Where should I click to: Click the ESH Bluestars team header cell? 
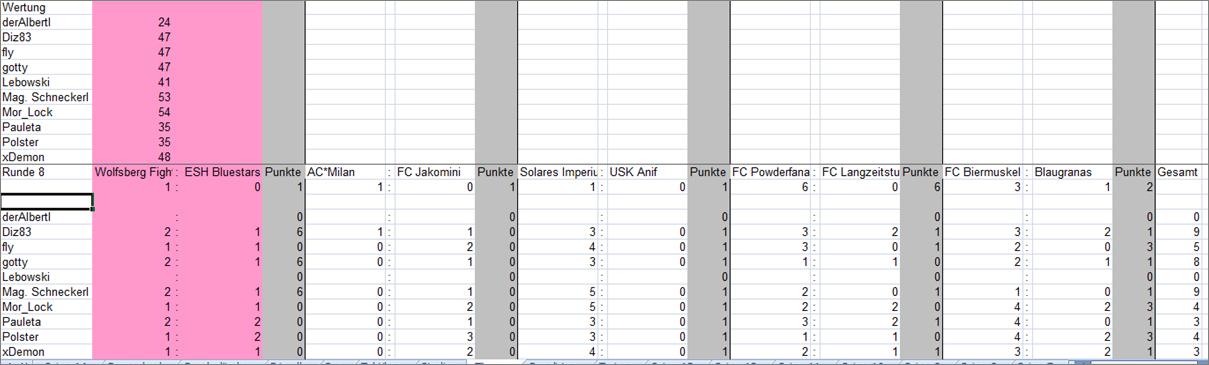[222, 172]
